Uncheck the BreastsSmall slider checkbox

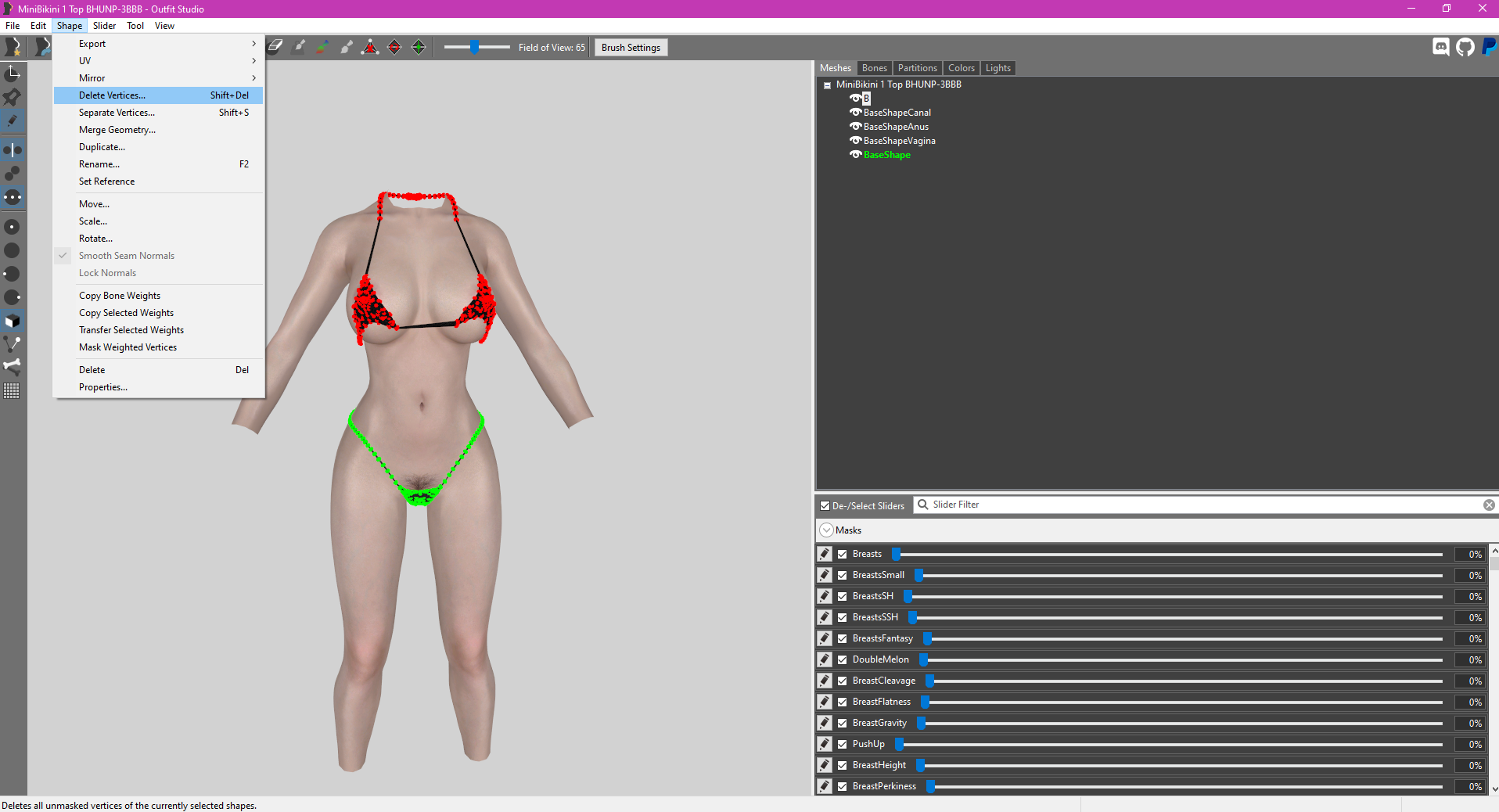[843, 575]
